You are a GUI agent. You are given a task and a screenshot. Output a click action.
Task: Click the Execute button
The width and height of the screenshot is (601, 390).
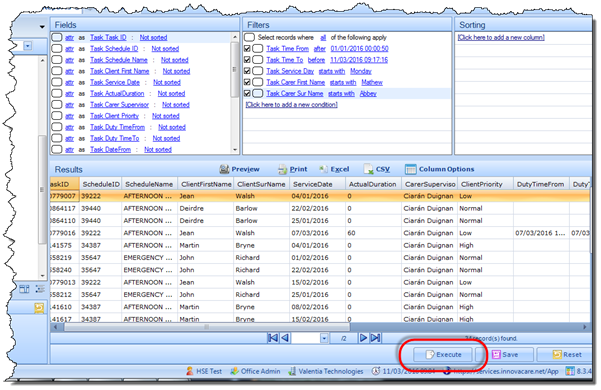[x=443, y=354]
